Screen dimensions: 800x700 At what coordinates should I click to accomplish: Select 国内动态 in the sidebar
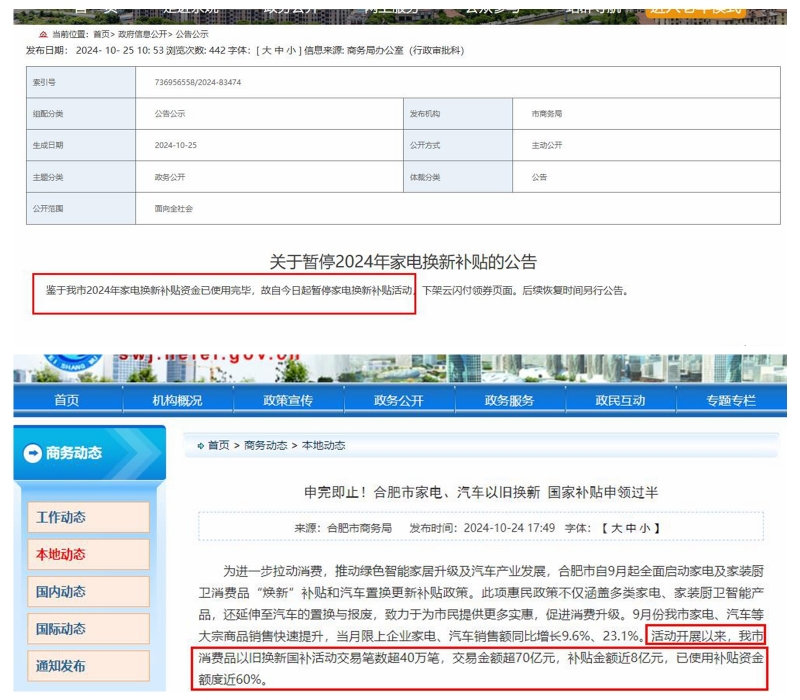(87, 592)
